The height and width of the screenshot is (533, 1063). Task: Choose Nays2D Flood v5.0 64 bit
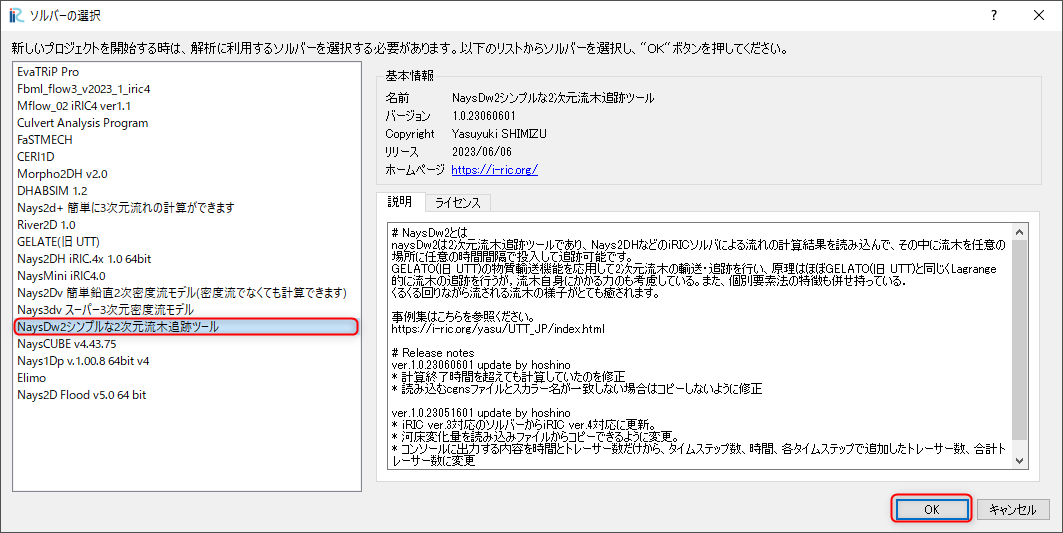click(186, 395)
